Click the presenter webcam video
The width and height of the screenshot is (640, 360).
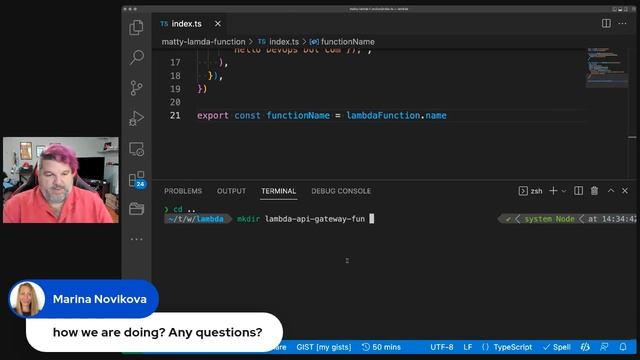[x=61, y=180]
